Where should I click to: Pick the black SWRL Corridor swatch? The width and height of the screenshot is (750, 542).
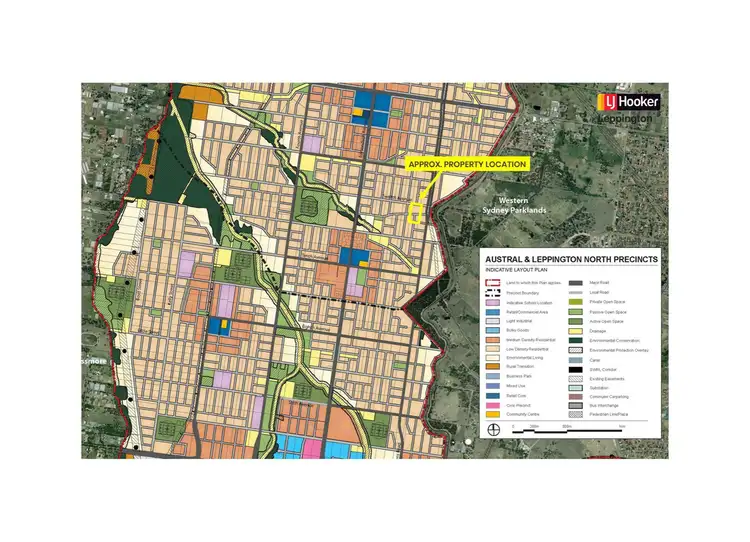pos(576,371)
